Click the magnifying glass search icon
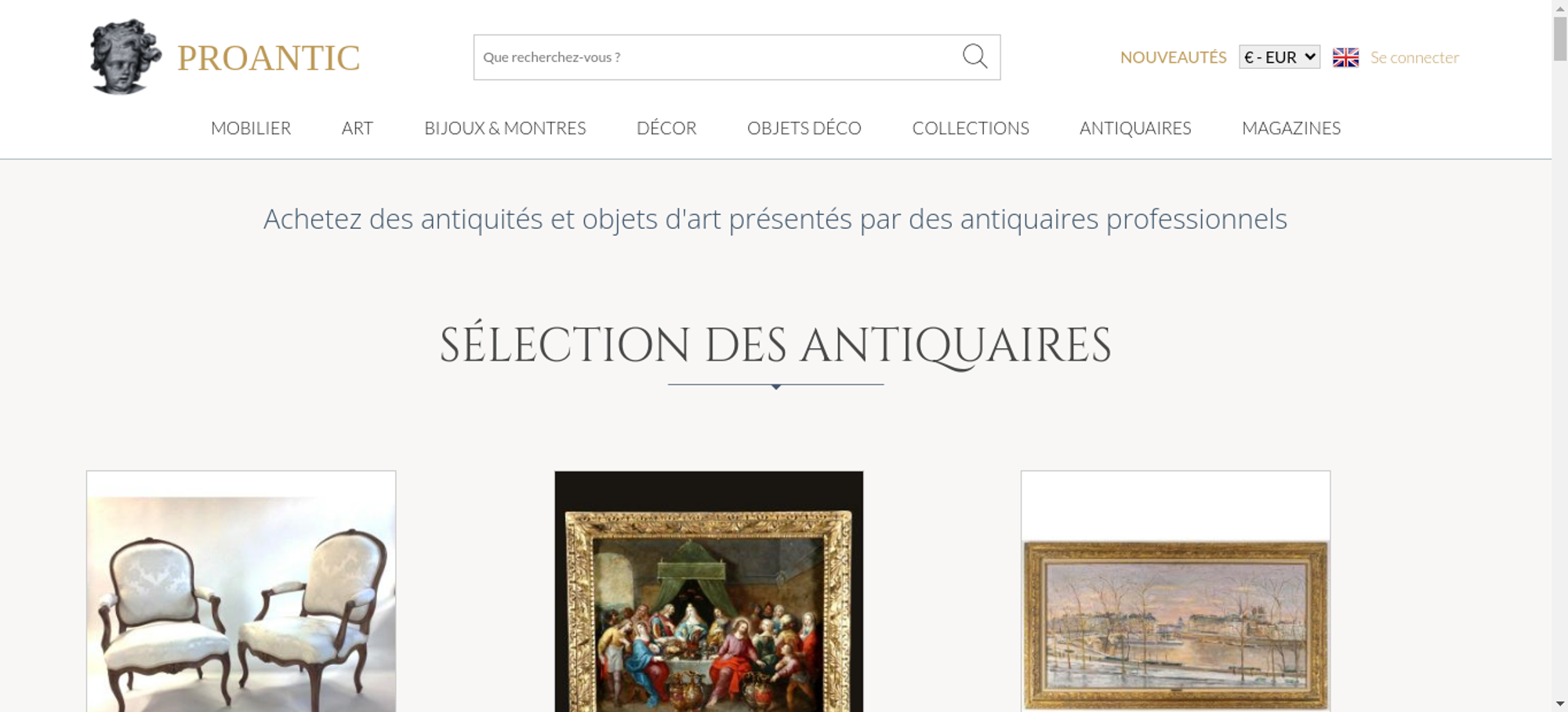Image resolution: width=1568 pixels, height=712 pixels. click(x=975, y=56)
